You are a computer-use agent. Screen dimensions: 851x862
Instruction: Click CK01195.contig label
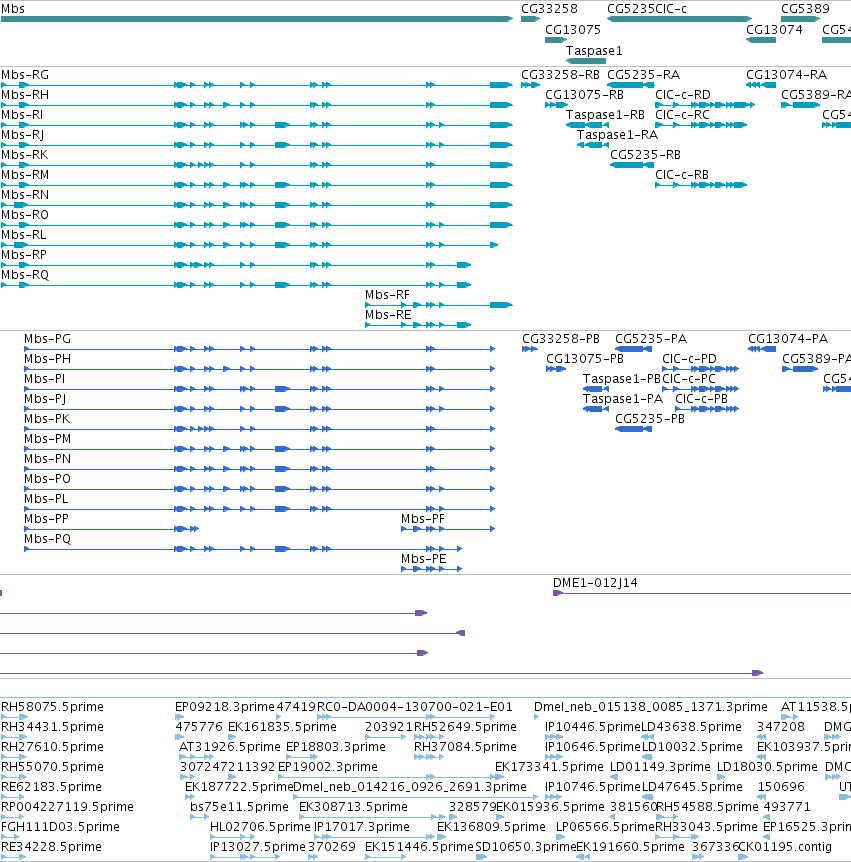click(x=784, y=847)
